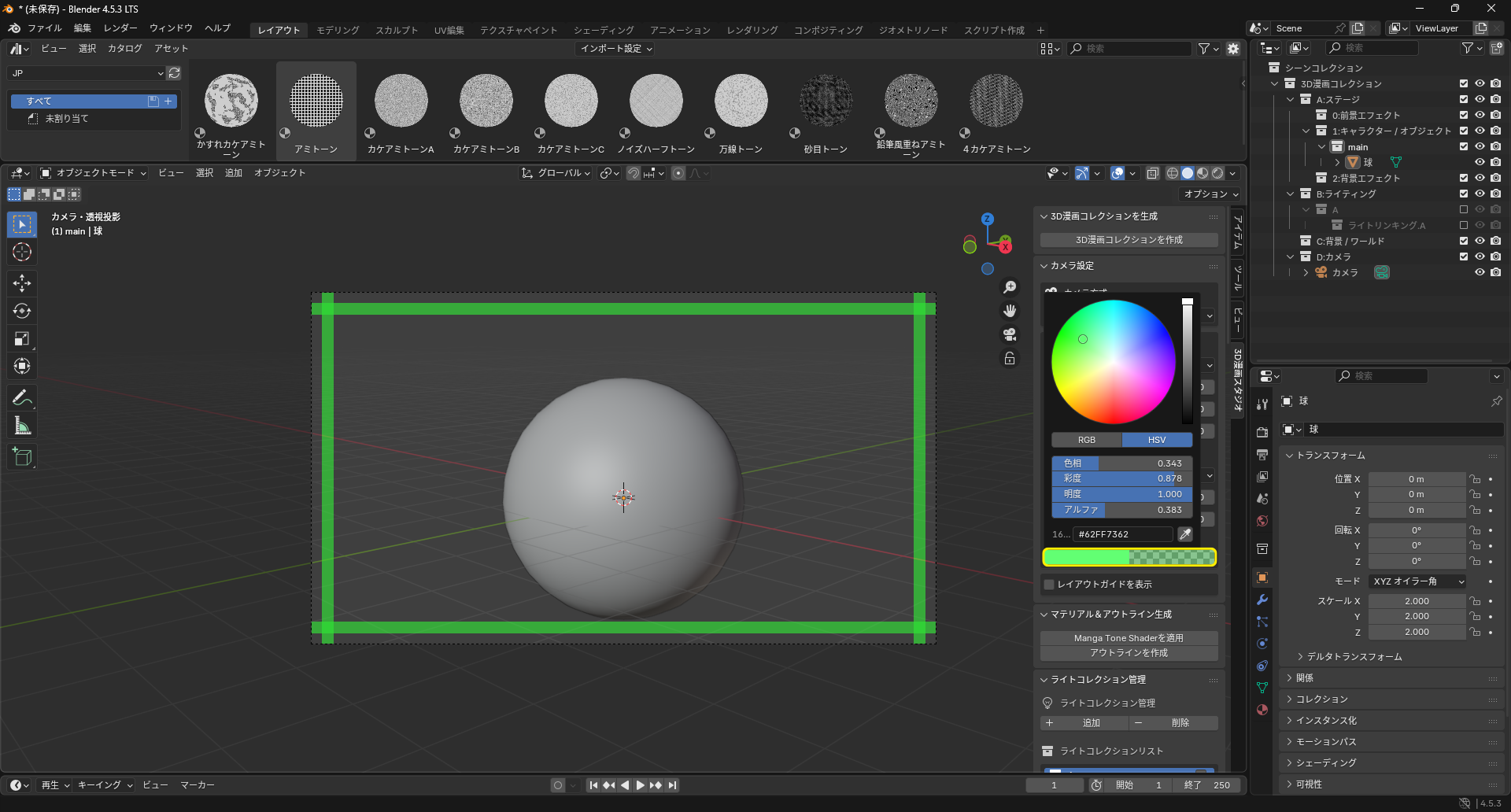Click the camera-to-view lock icon
The height and width of the screenshot is (812, 1511).
click(1010, 358)
